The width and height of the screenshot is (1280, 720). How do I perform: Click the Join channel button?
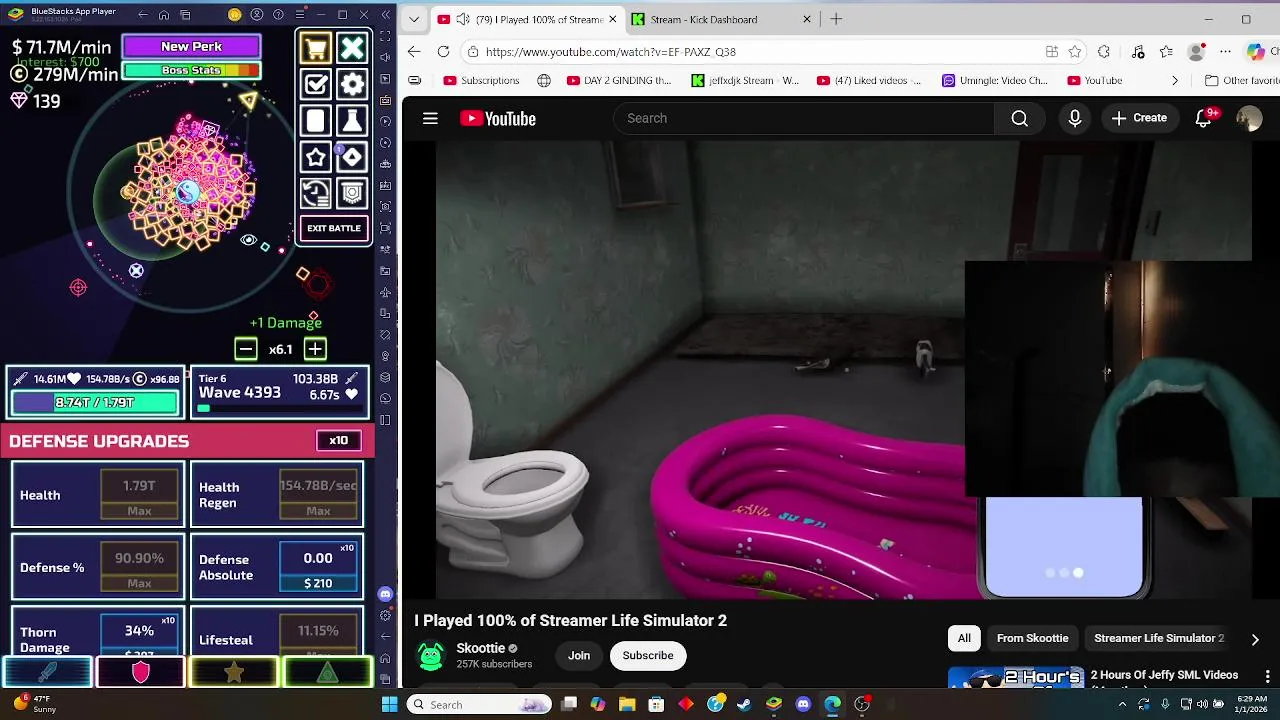[x=579, y=655]
